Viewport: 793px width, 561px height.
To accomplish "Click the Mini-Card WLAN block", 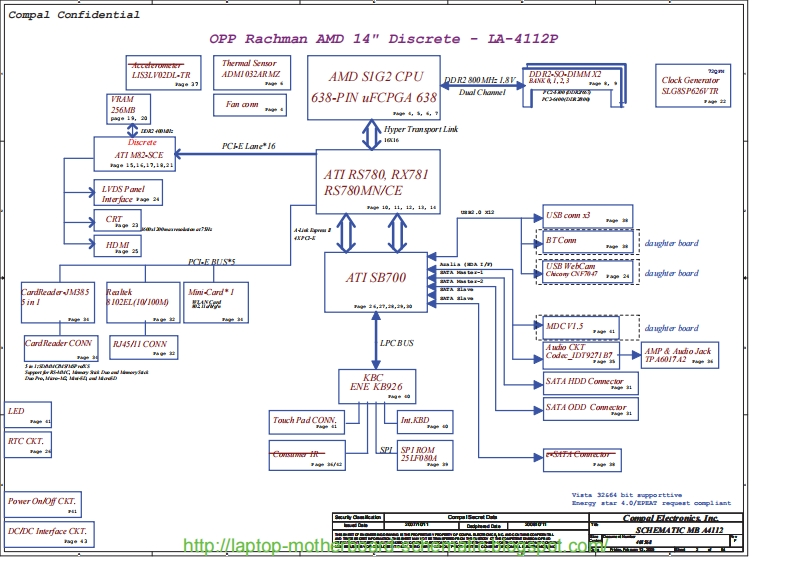I will click(216, 303).
